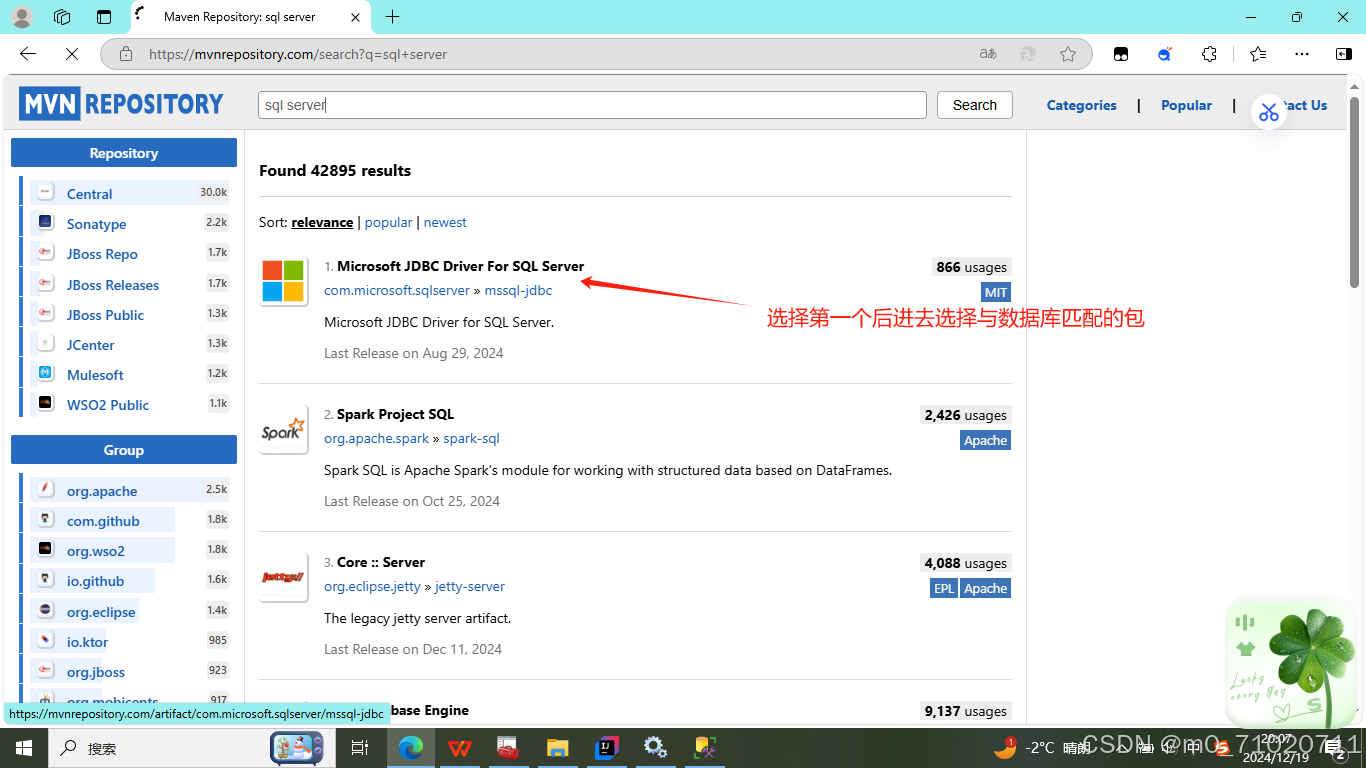Click the translate page icon
Viewport: 1366px width, 768px height.
(988, 54)
